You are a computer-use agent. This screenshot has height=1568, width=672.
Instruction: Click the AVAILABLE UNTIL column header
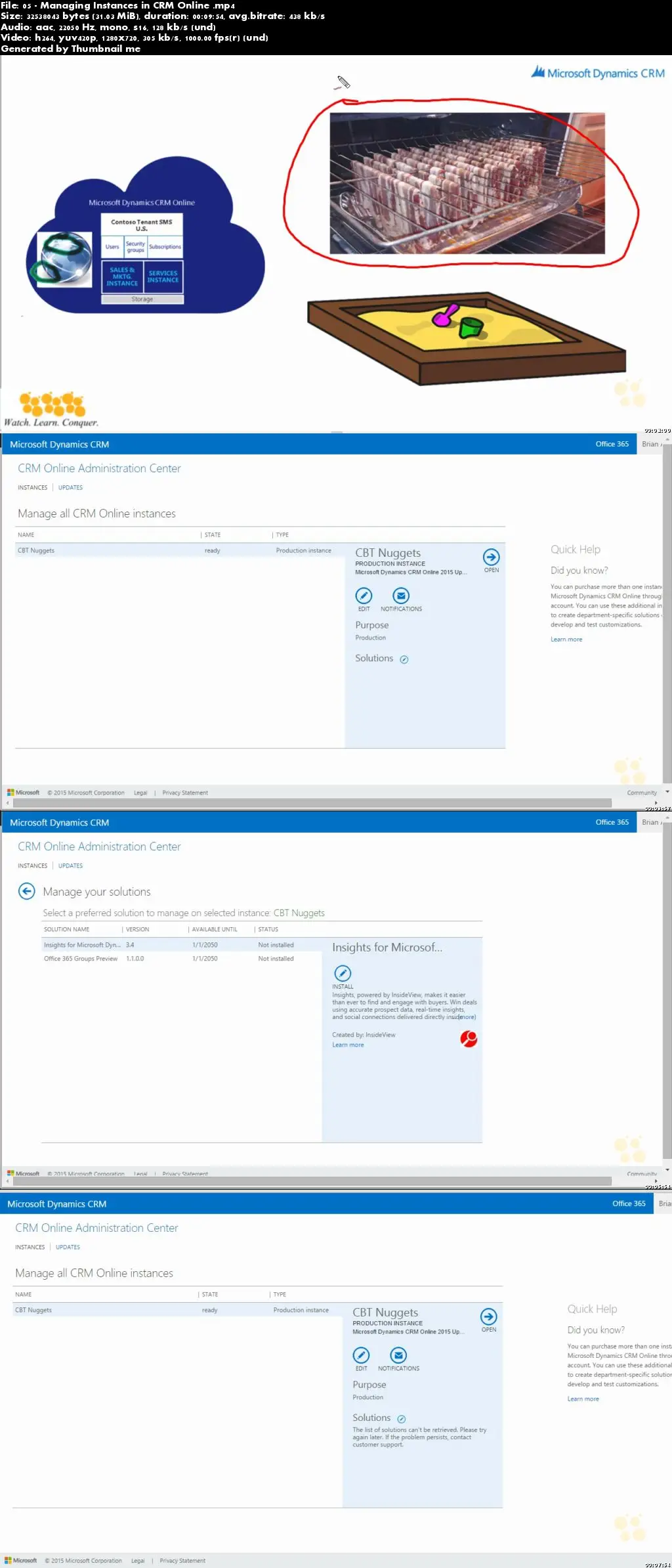pos(215,930)
